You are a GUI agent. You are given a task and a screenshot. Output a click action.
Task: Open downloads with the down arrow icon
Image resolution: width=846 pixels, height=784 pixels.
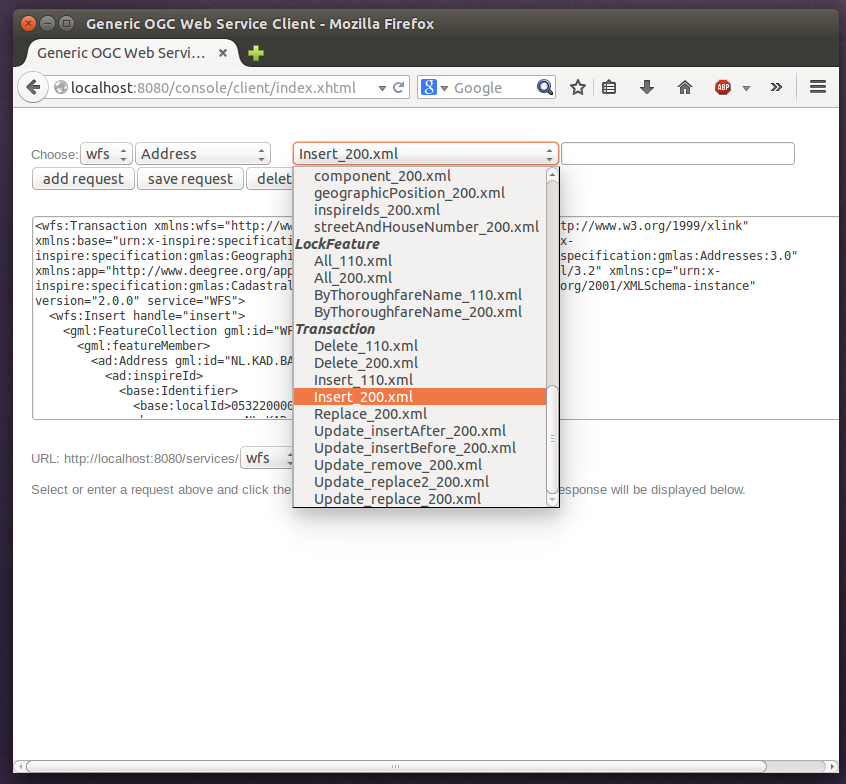pyautogui.click(x=646, y=87)
